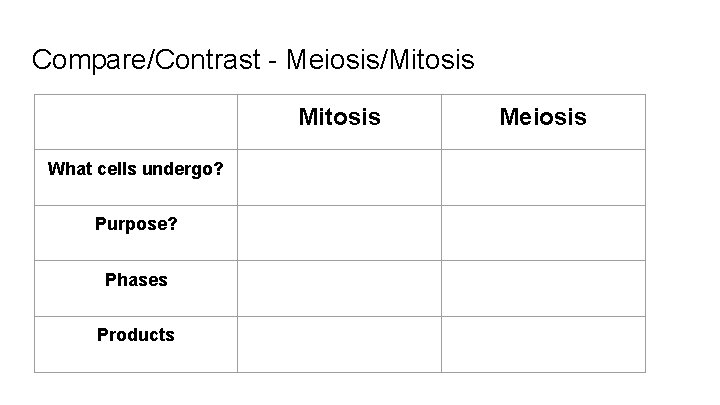This screenshot has width=720, height=405.
Task: Click the 'Phases' row label
Action: point(136,280)
